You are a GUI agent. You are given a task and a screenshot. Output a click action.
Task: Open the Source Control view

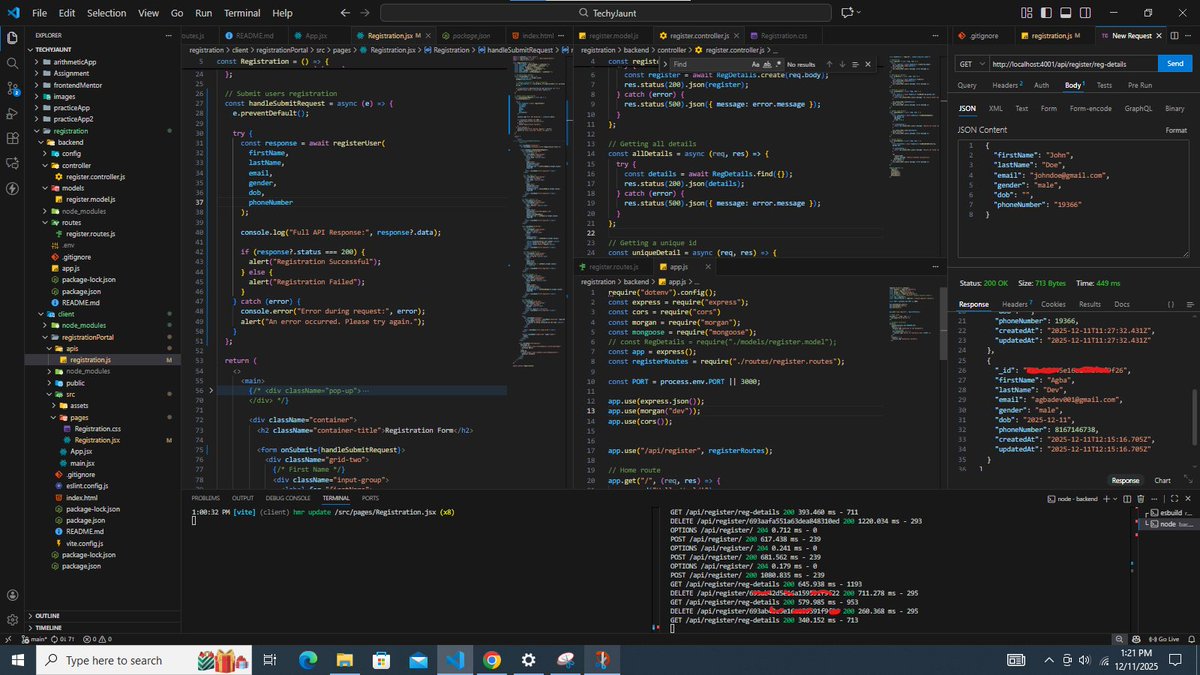click(13, 88)
